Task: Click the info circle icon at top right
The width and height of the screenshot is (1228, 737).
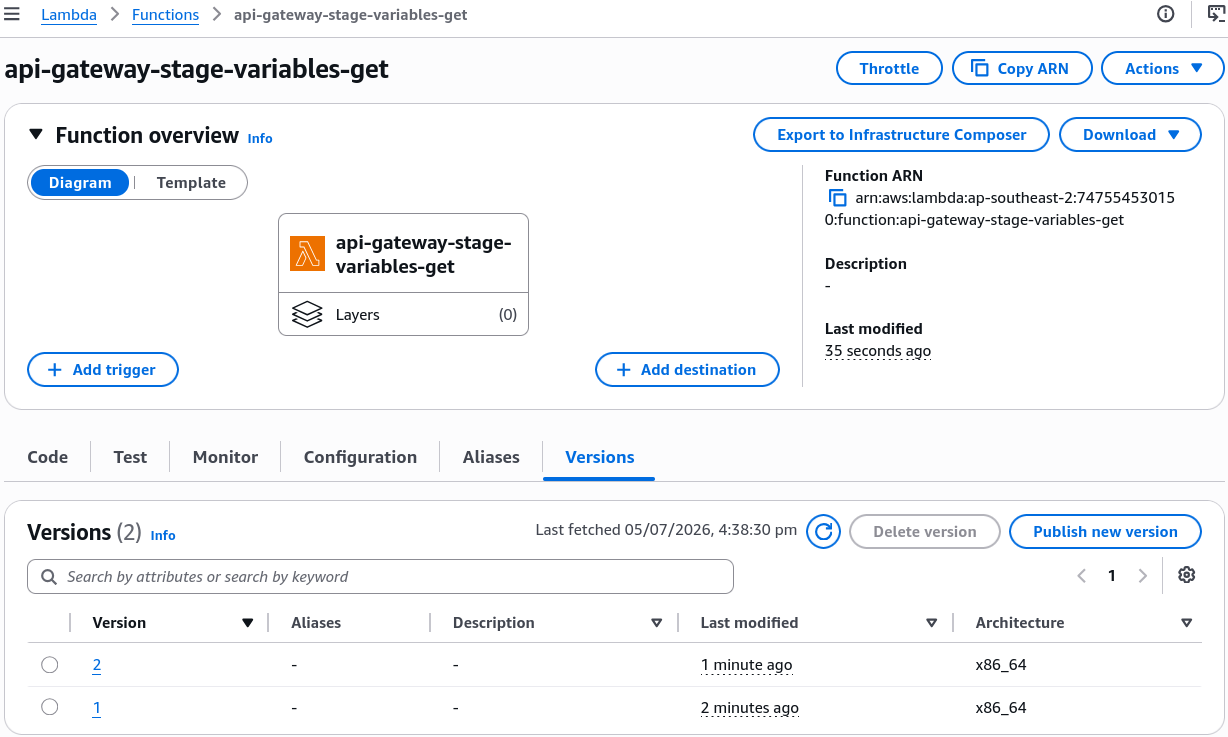Action: point(1165,14)
